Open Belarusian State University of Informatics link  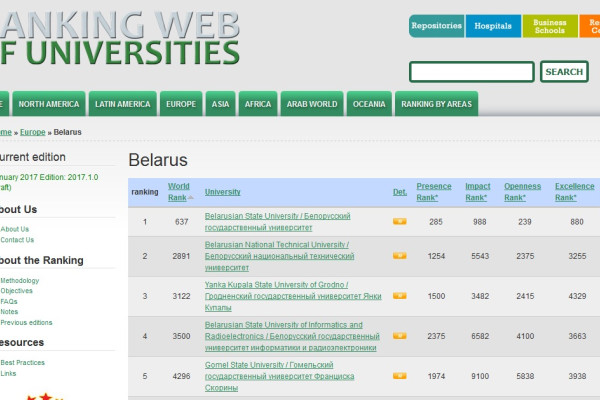[x=292, y=336]
